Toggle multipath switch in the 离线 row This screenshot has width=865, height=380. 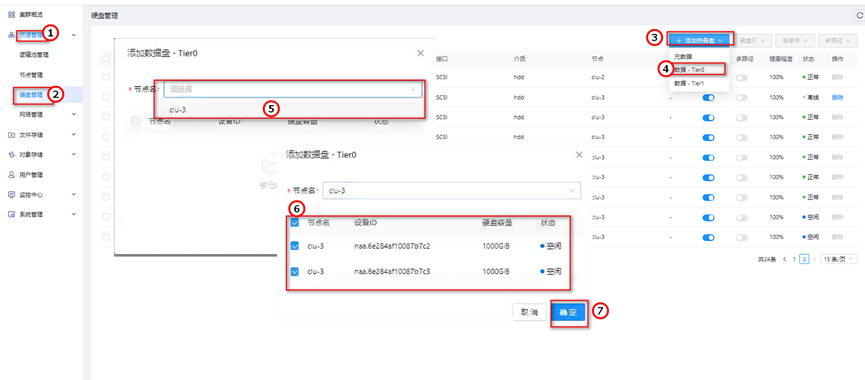click(742, 98)
